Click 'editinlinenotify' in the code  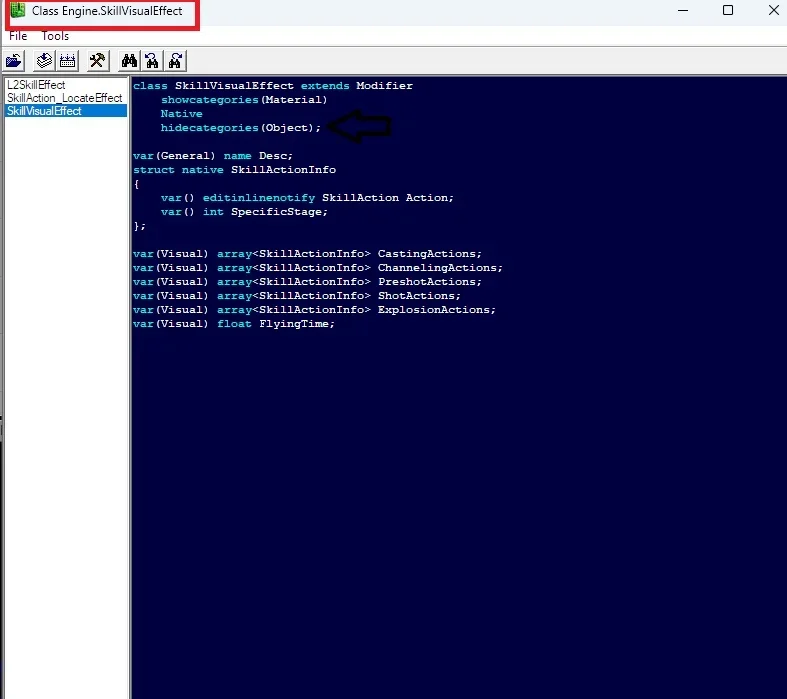(x=258, y=198)
